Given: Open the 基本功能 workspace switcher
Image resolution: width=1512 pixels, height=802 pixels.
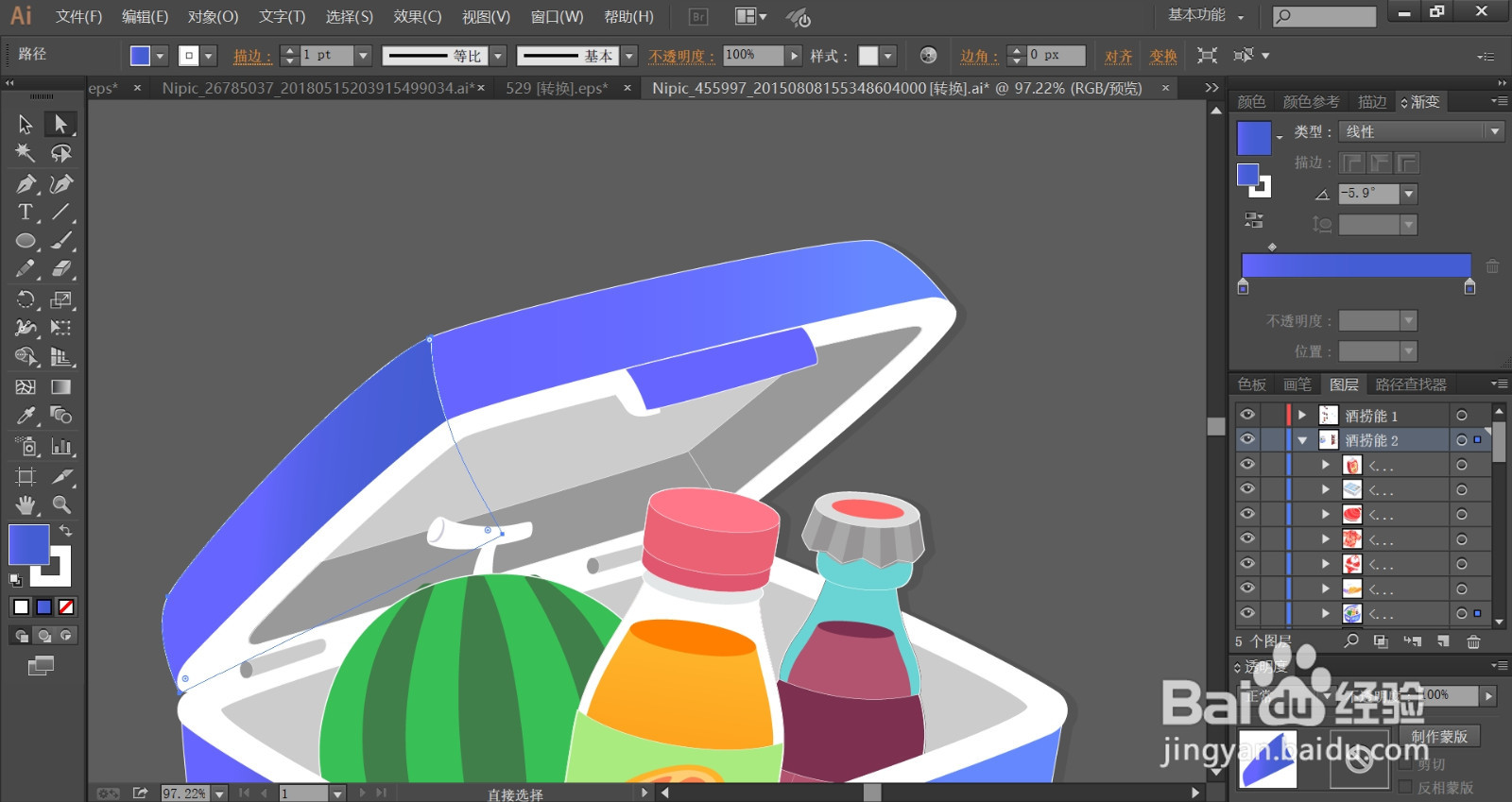Looking at the screenshot, I should (1206, 15).
